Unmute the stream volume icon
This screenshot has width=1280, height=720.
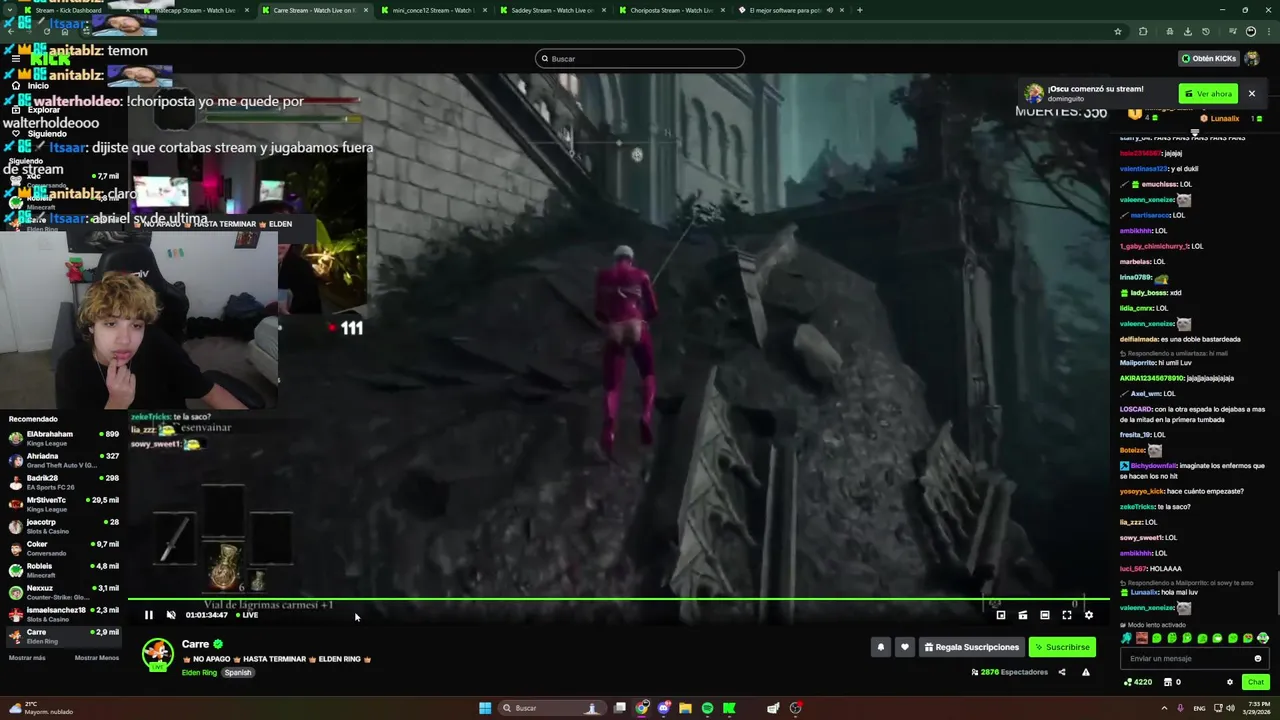pos(171,615)
